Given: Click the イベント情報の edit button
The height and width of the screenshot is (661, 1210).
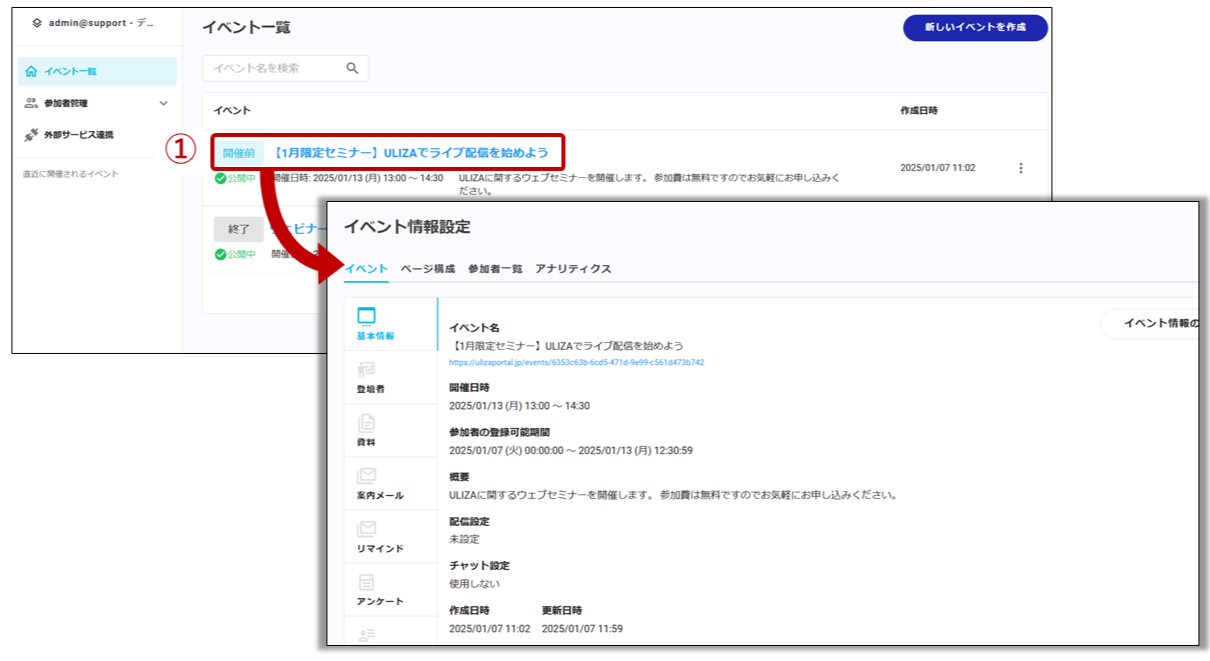Looking at the screenshot, I should tap(1150, 324).
